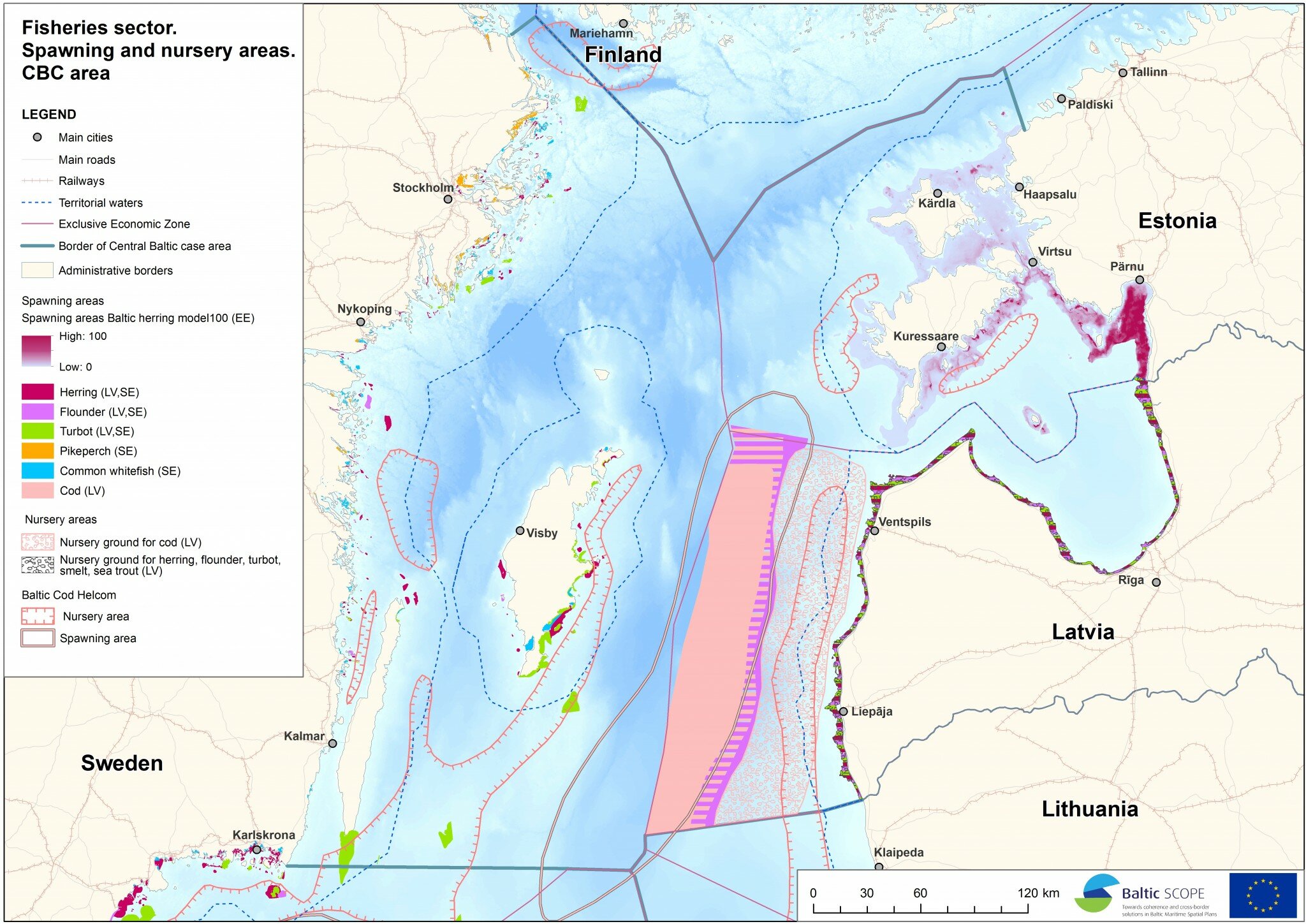This screenshot has width=1306, height=924.
Task: Click the Cod (LV) pink legend swatch
Action: click(38, 490)
